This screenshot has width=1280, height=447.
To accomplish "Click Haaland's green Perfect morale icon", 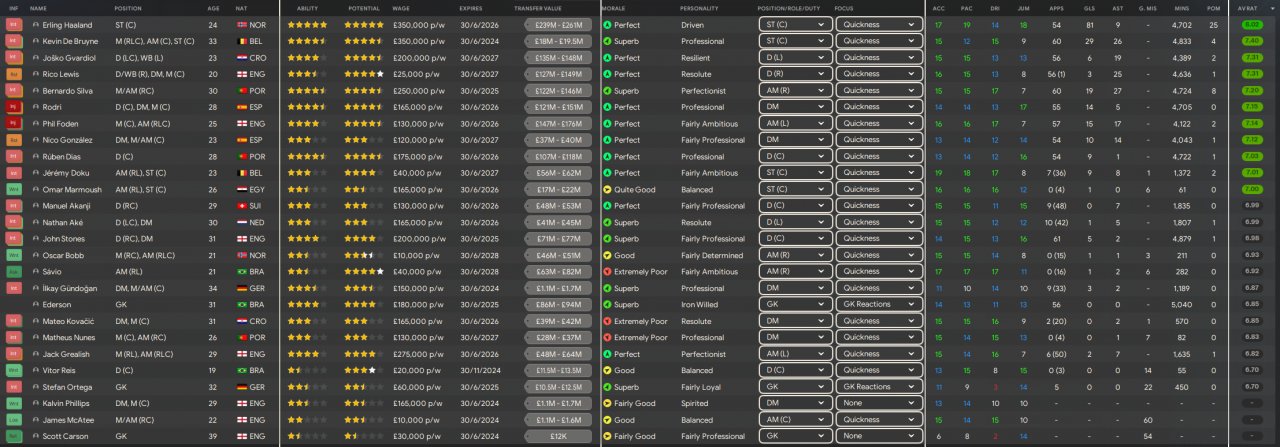I will (x=607, y=24).
